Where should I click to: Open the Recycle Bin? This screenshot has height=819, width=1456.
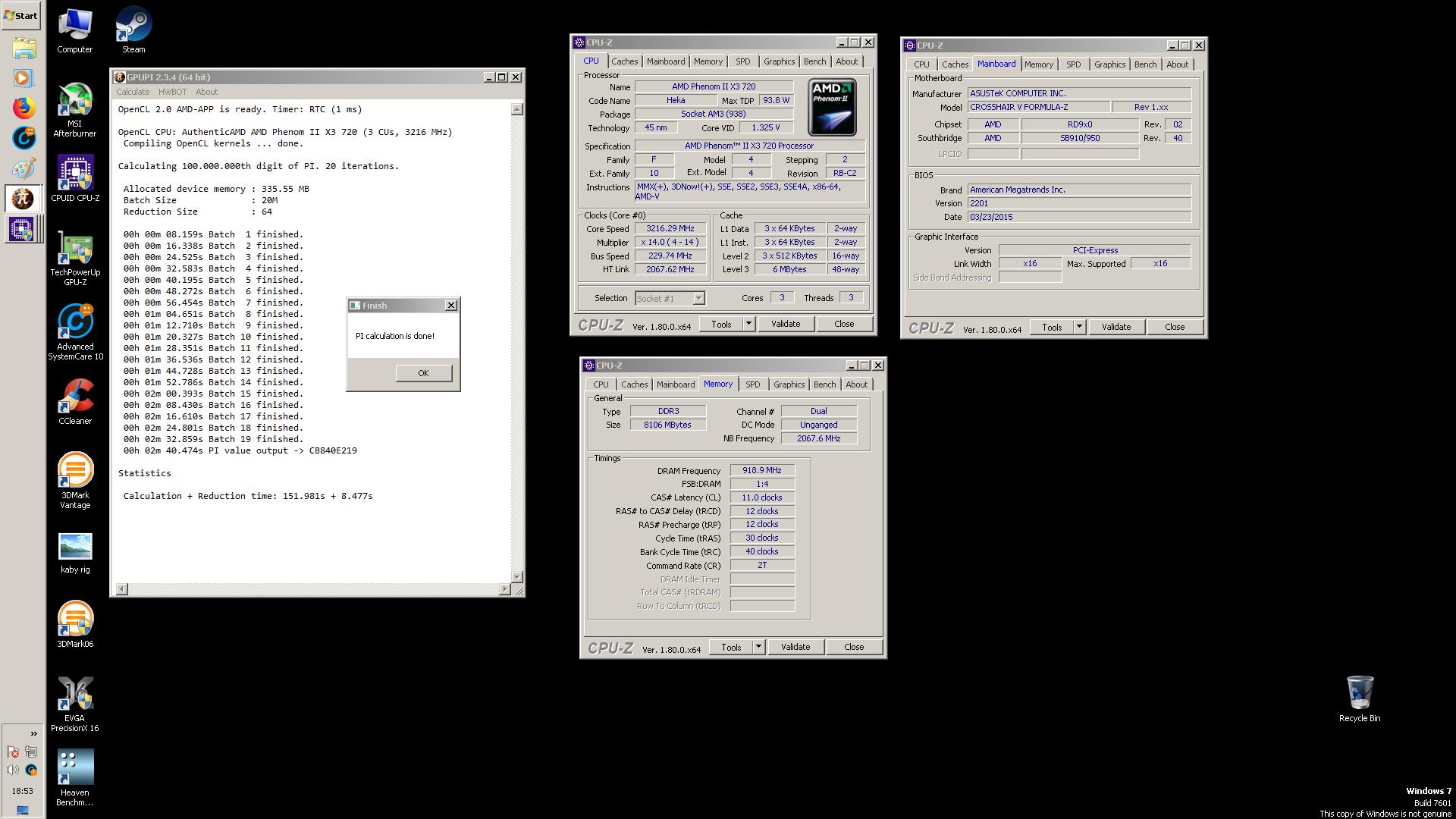(x=1359, y=698)
